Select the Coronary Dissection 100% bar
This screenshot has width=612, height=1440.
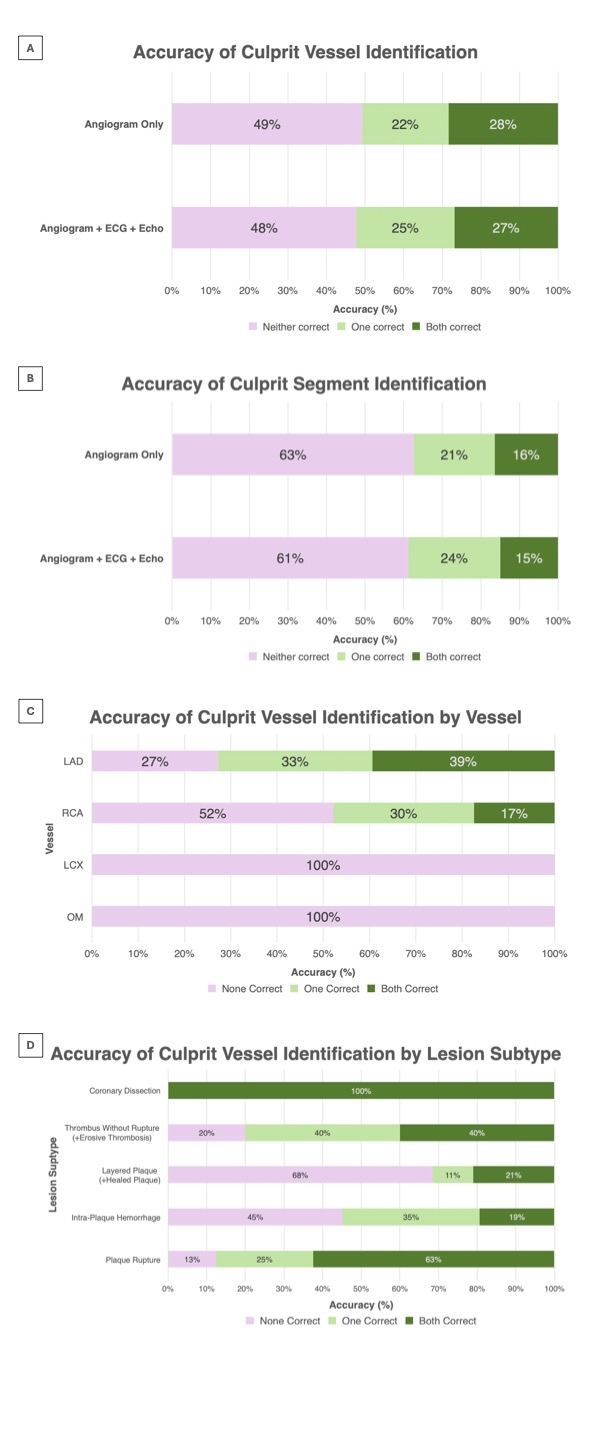pos(361,1090)
